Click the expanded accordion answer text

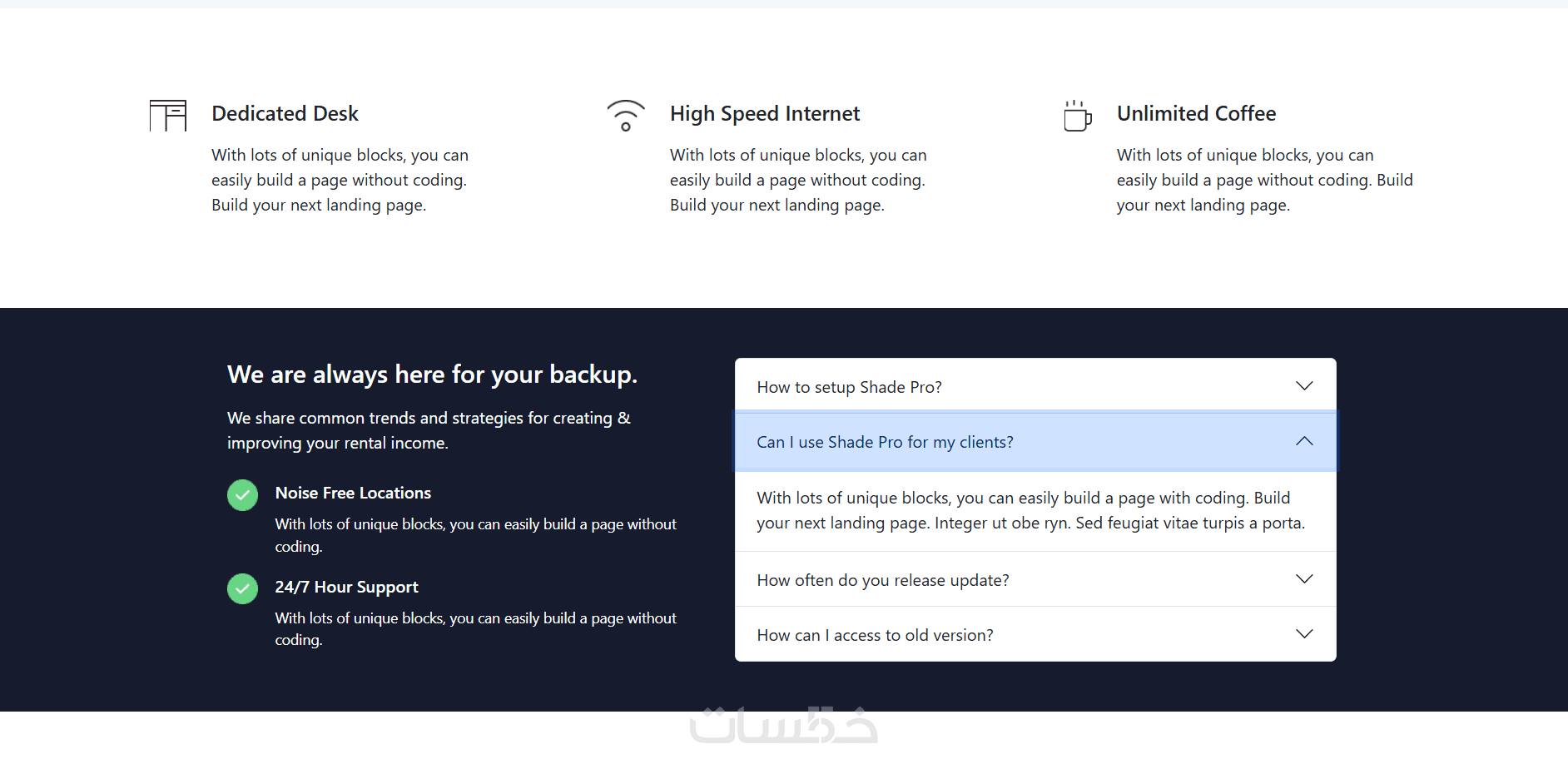pyautogui.click(x=1030, y=510)
